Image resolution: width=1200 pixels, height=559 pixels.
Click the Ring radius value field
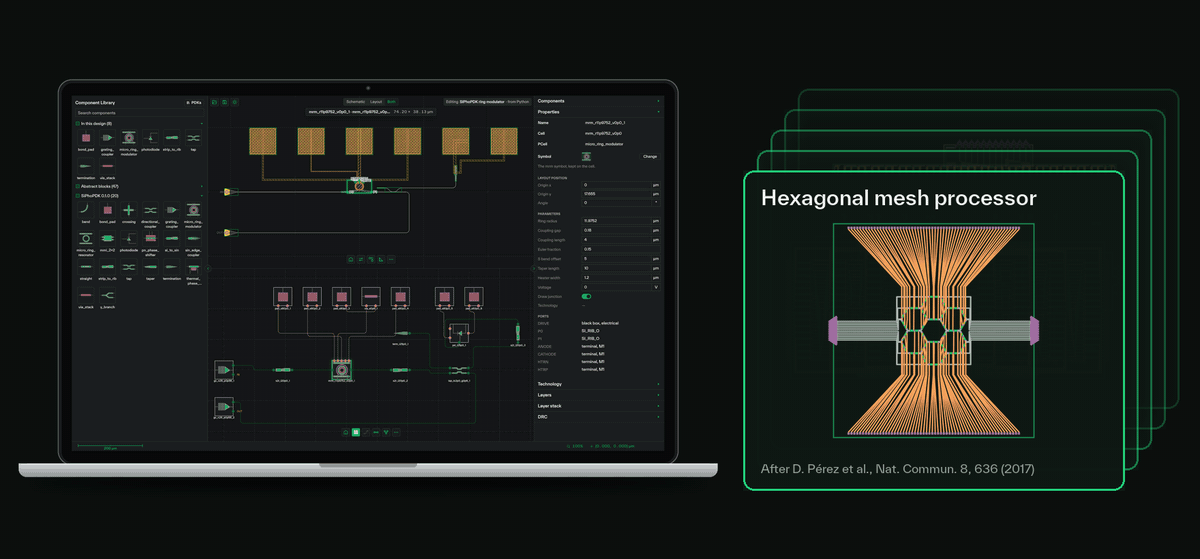tap(617, 221)
